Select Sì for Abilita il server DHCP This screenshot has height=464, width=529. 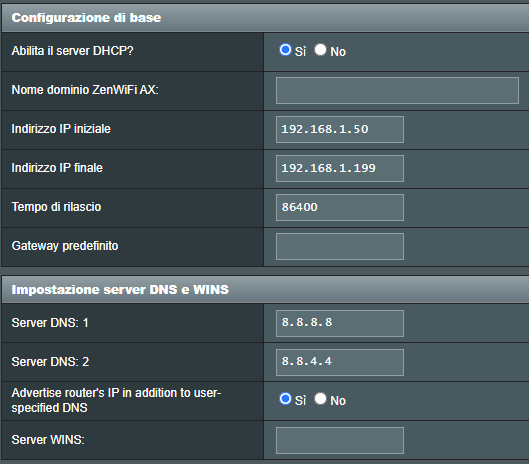pyautogui.click(x=285, y=50)
